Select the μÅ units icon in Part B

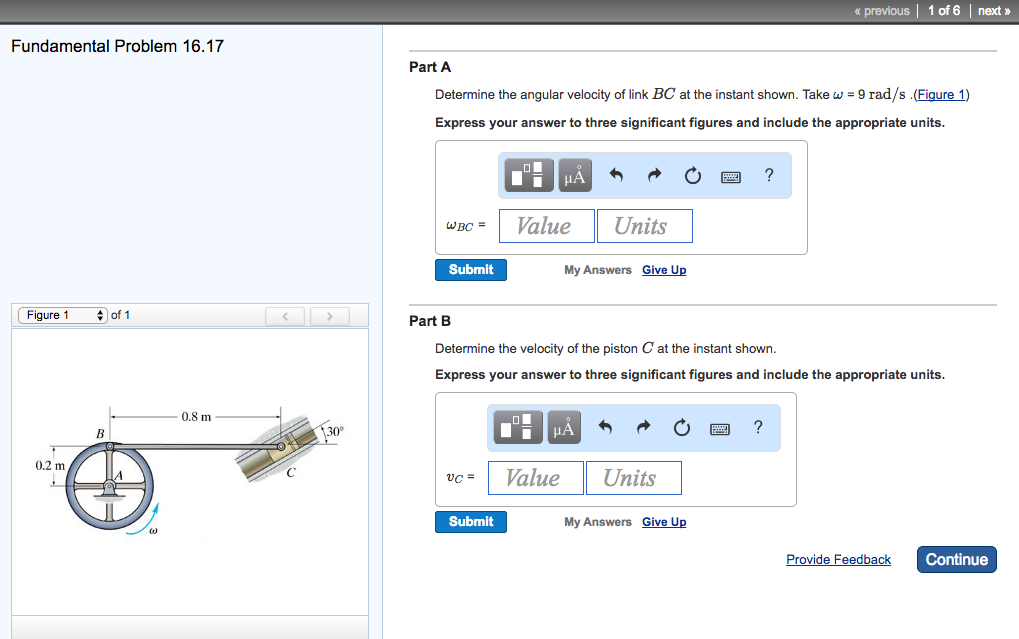(x=563, y=427)
